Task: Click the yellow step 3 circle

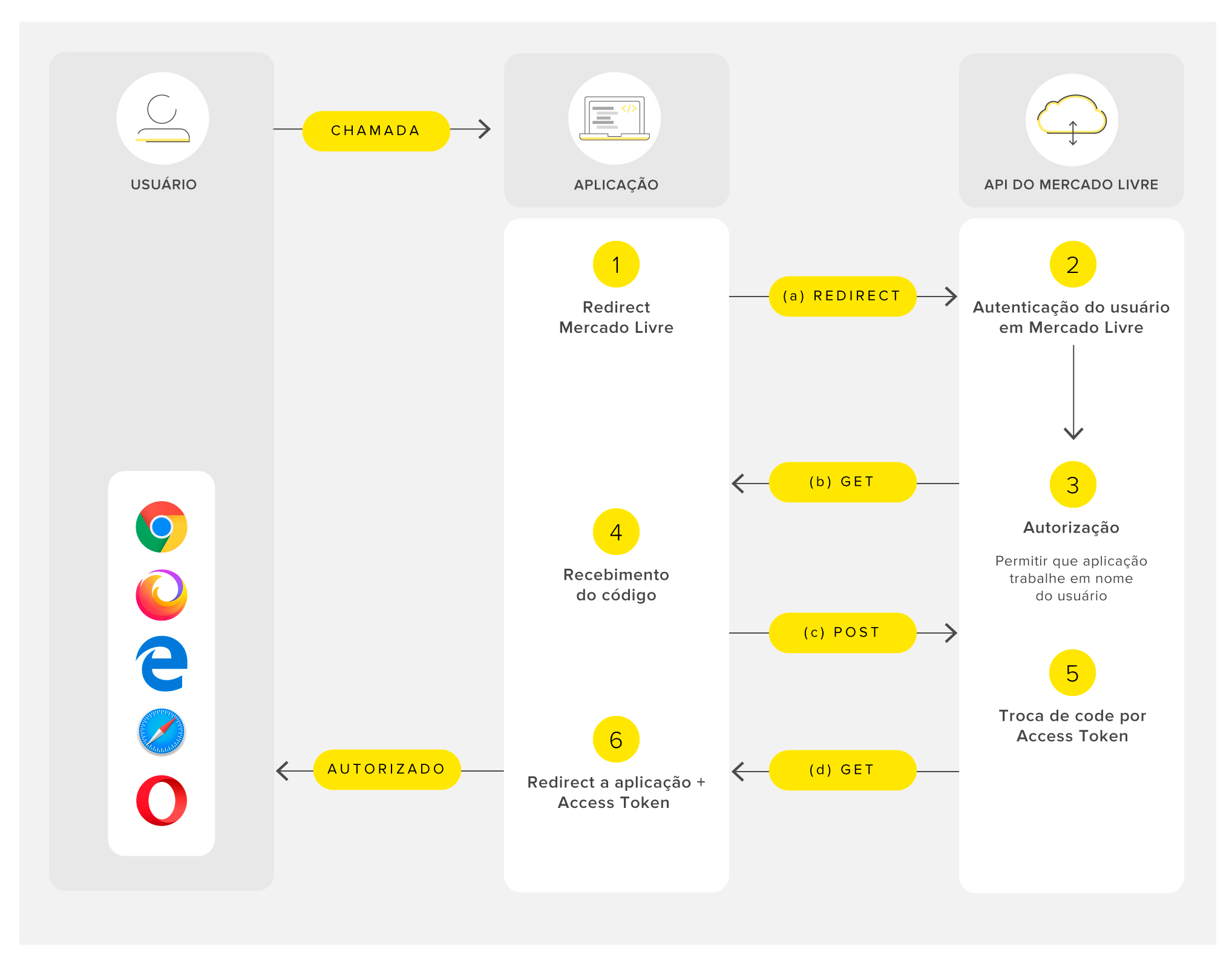Action: (x=1072, y=485)
